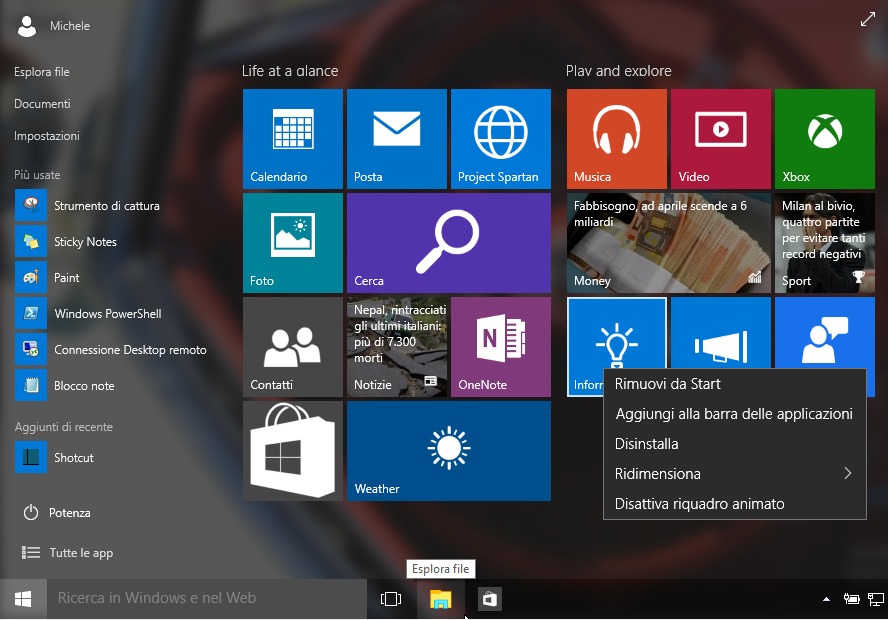The width and height of the screenshot is (888, 620).
Task: Select Aggiungi alla barra delle applicazioni
Action: point(734,414)
